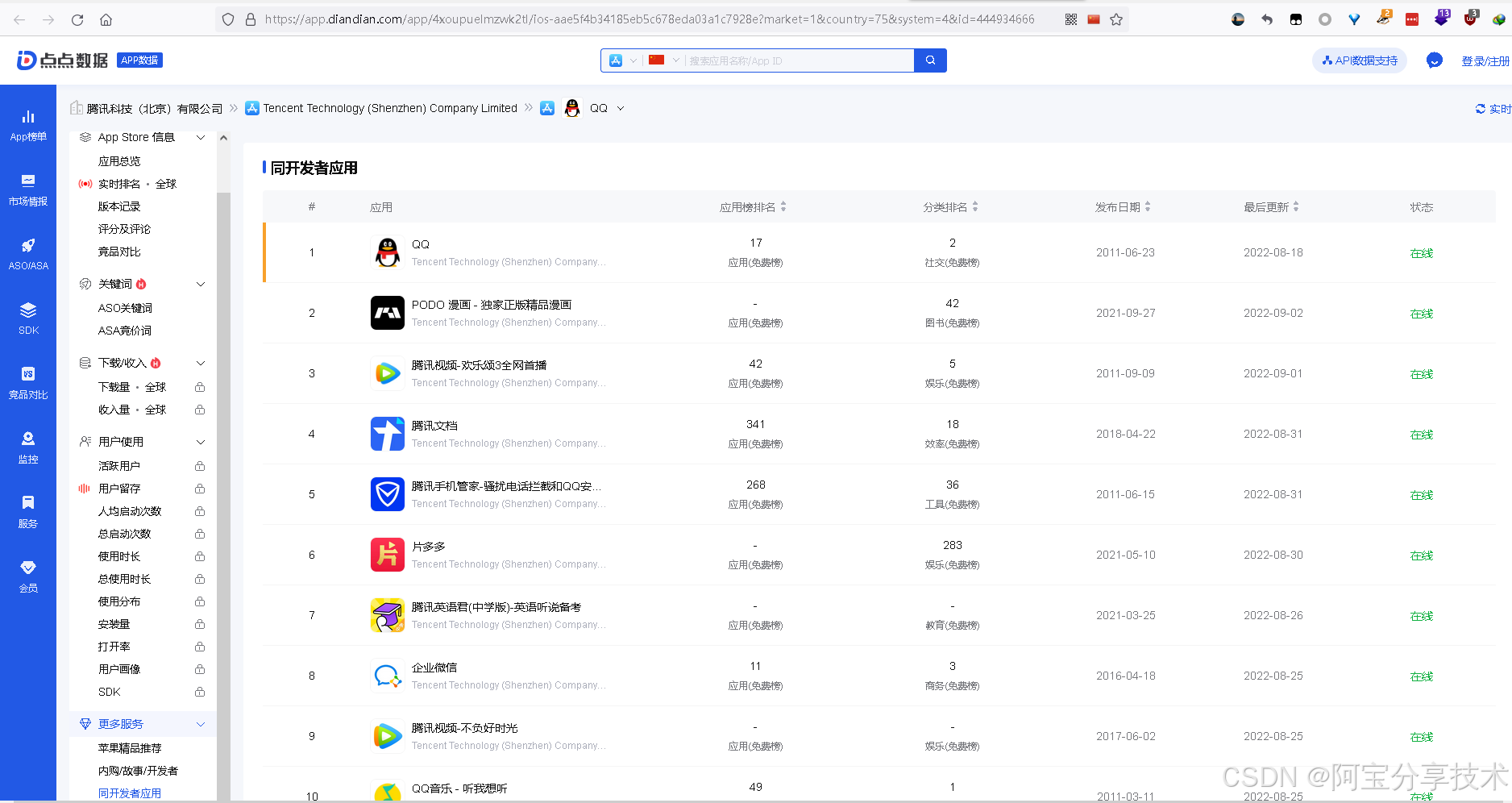Click API数据支持 button
This screenshot has height=803, width=1512.
(1360, 60)
